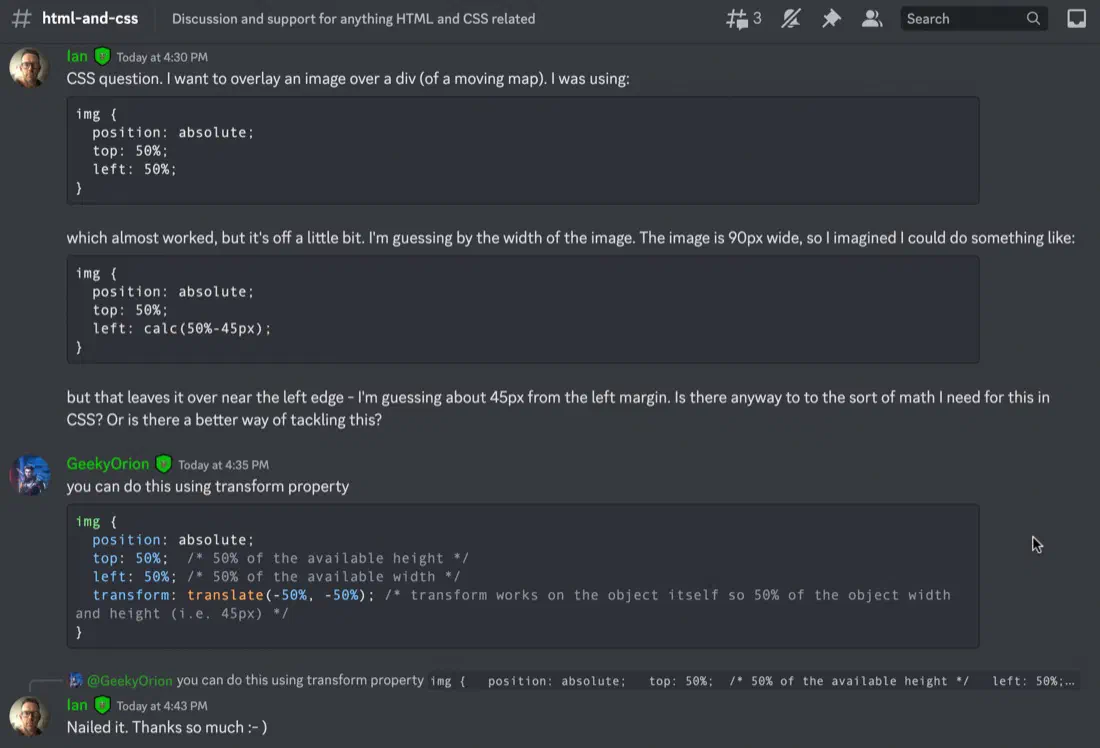Open Ian's avatar on the first message
The height and width of the screenshot is (748, 1100).
pos(29,68)
